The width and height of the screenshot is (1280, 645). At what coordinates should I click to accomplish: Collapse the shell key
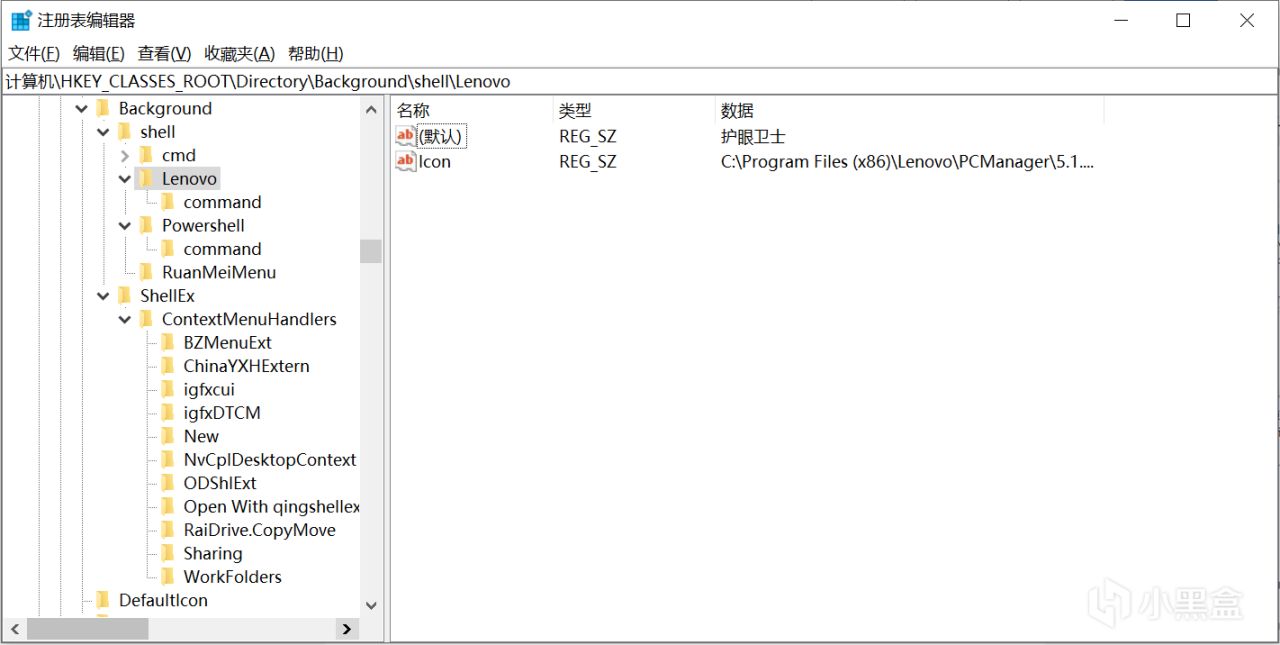(x=103, y=132)
